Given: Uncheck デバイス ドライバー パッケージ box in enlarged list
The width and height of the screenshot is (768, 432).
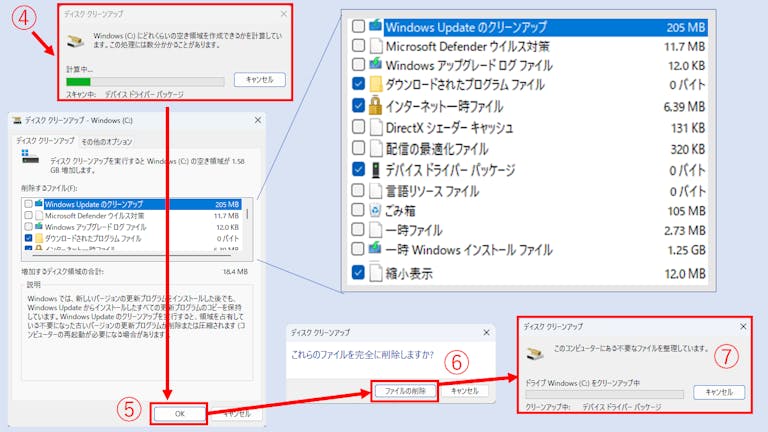Looking at the screenshot, I should [x=358, y=169].
